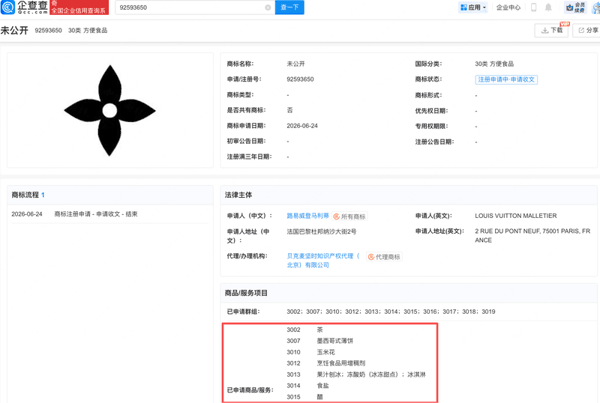Screen dimensions: 600x403
Task: Click the 查一下 search button
Action: (289, 7)
